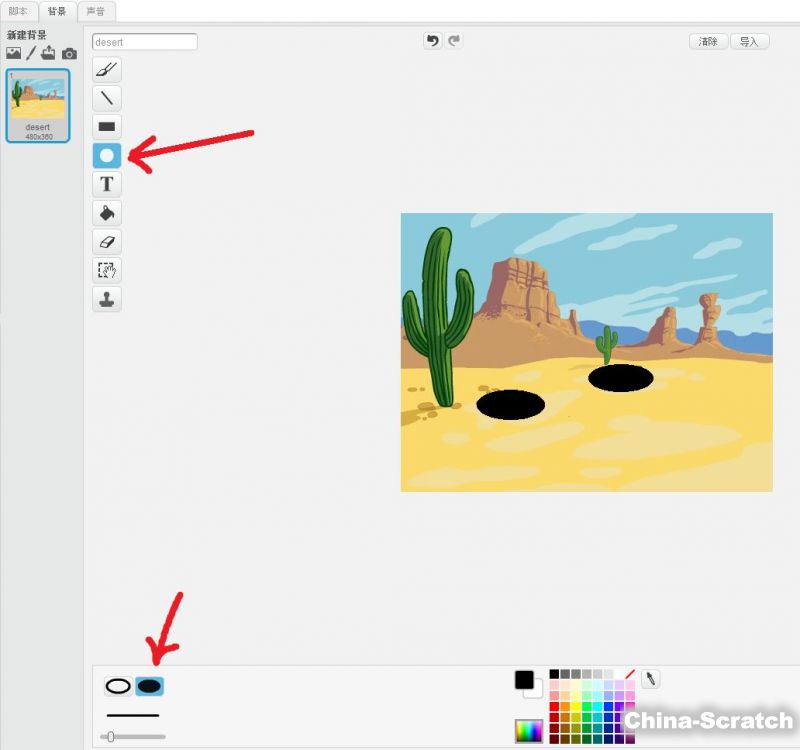This screenshot has width=800, height=750.
Task: Choose the filled ellipse mode
Action: pyautogui.click(x=150, y=686)
